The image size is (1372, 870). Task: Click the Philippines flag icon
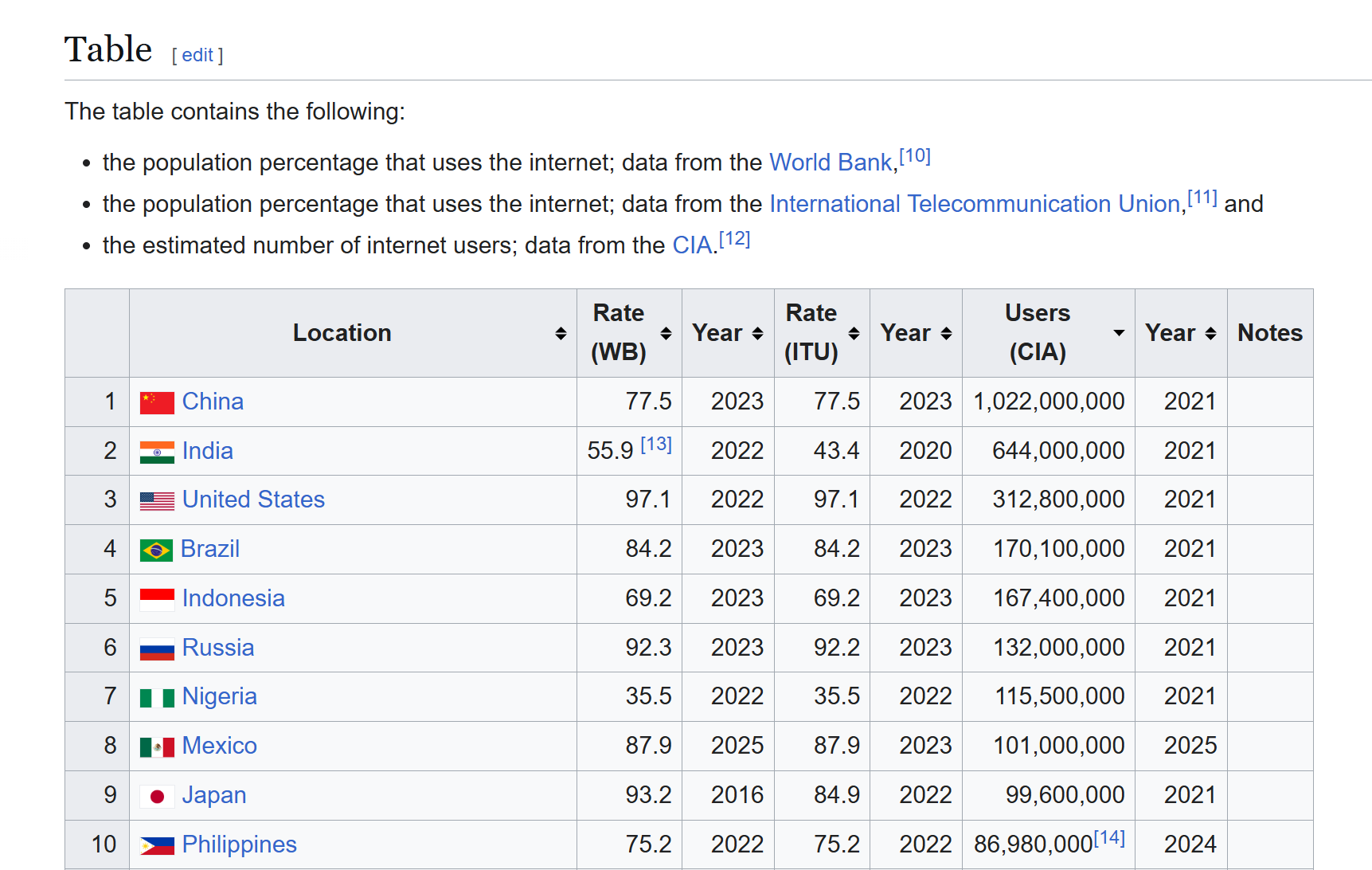point(157,845)
